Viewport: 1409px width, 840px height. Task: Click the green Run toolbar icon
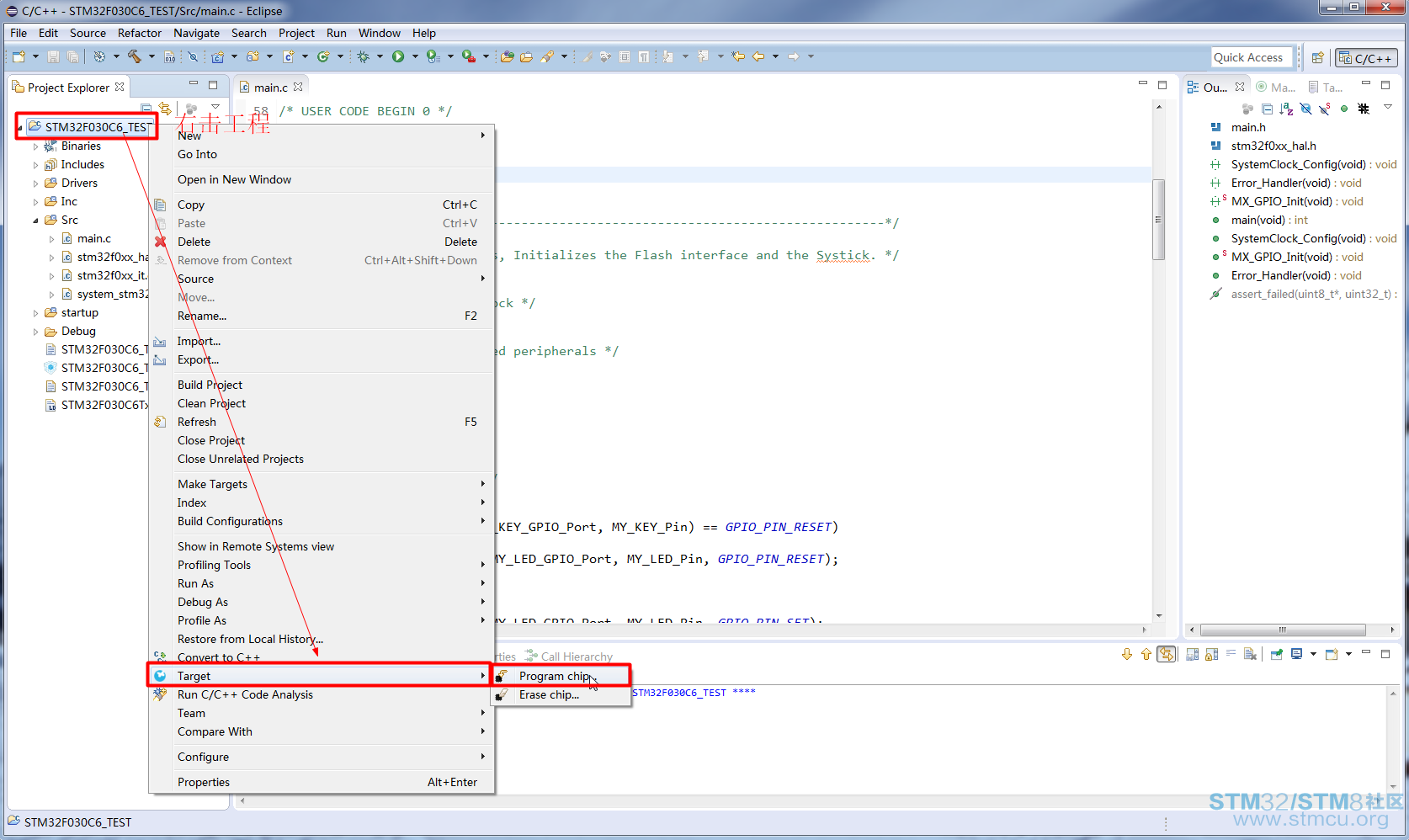click(x=398, y=56)
